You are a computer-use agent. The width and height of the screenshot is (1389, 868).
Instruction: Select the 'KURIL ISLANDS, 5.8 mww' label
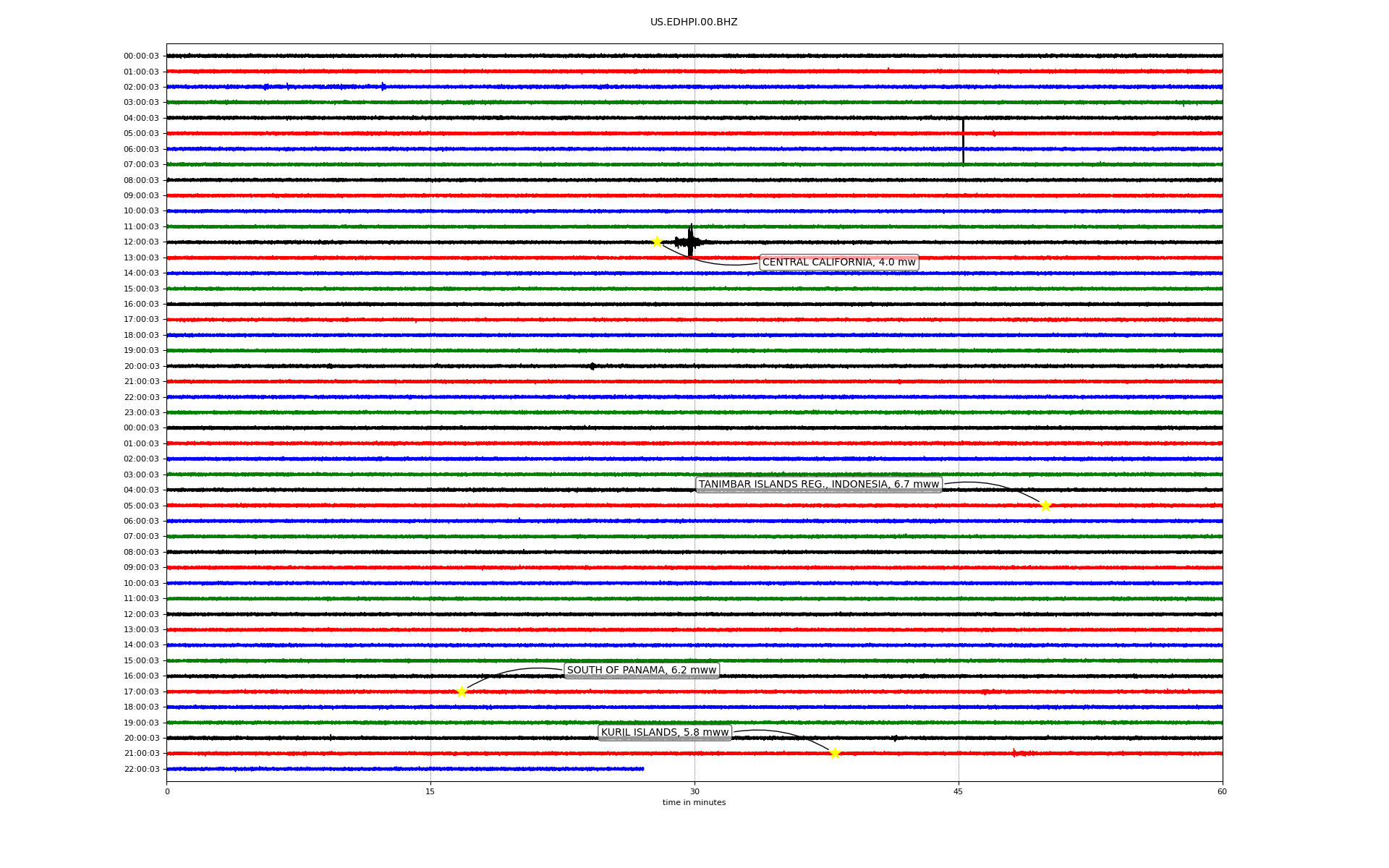[x=665, y=733]
